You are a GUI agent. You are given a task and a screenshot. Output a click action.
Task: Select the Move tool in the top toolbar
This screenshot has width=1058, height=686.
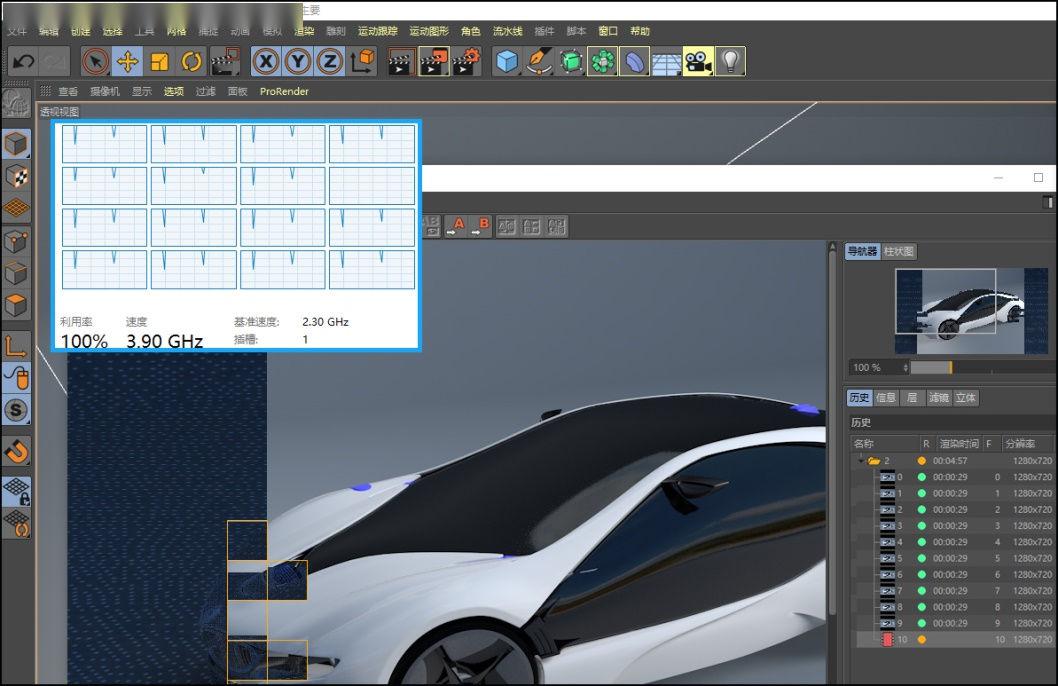point(127,62)
